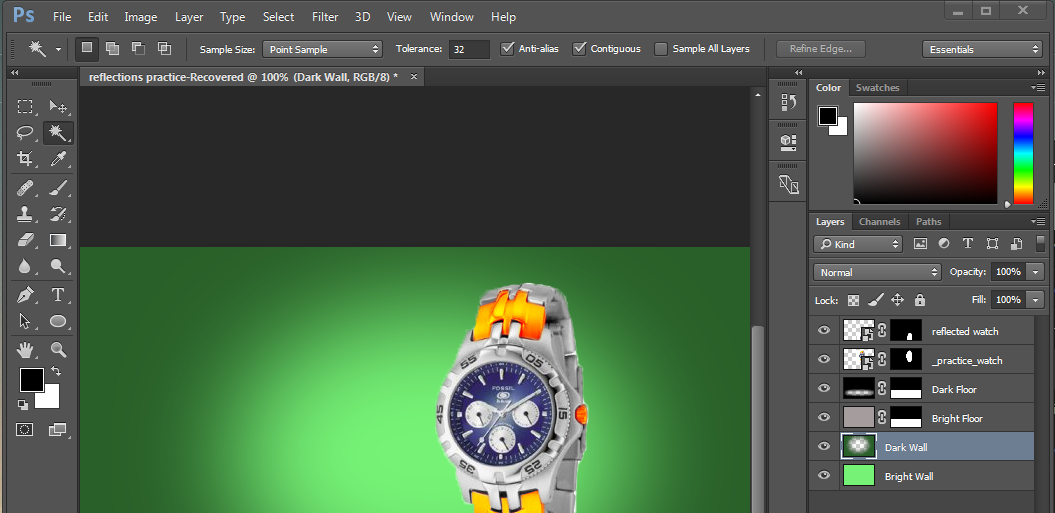This screenshot has width=1055, height=513.
Task: Toggle Quick Mask mode
Action: coord(25,429)
